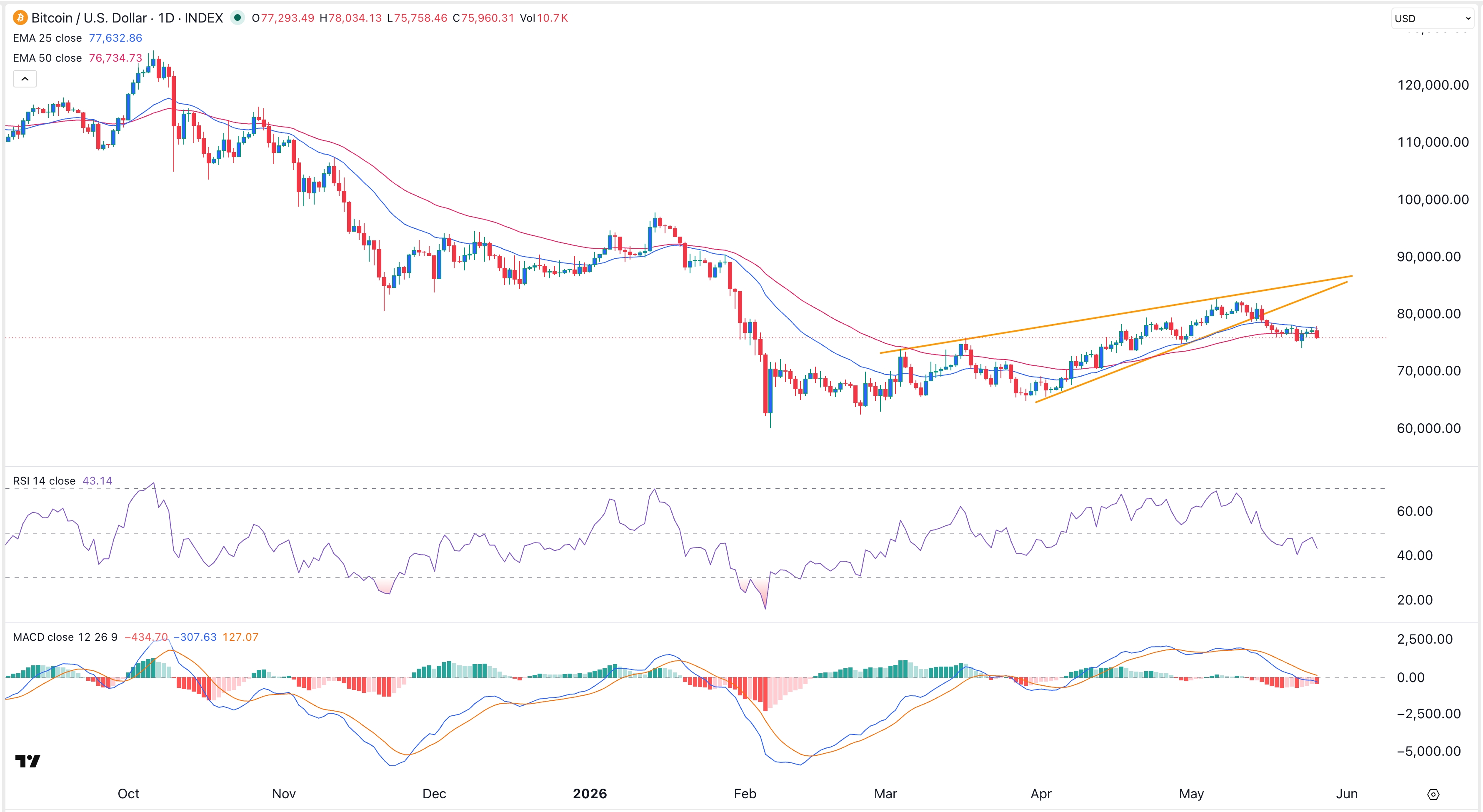
Task: Click the MACD signal value 127.07
Action: pyautogui.click(x=241, y=637)
